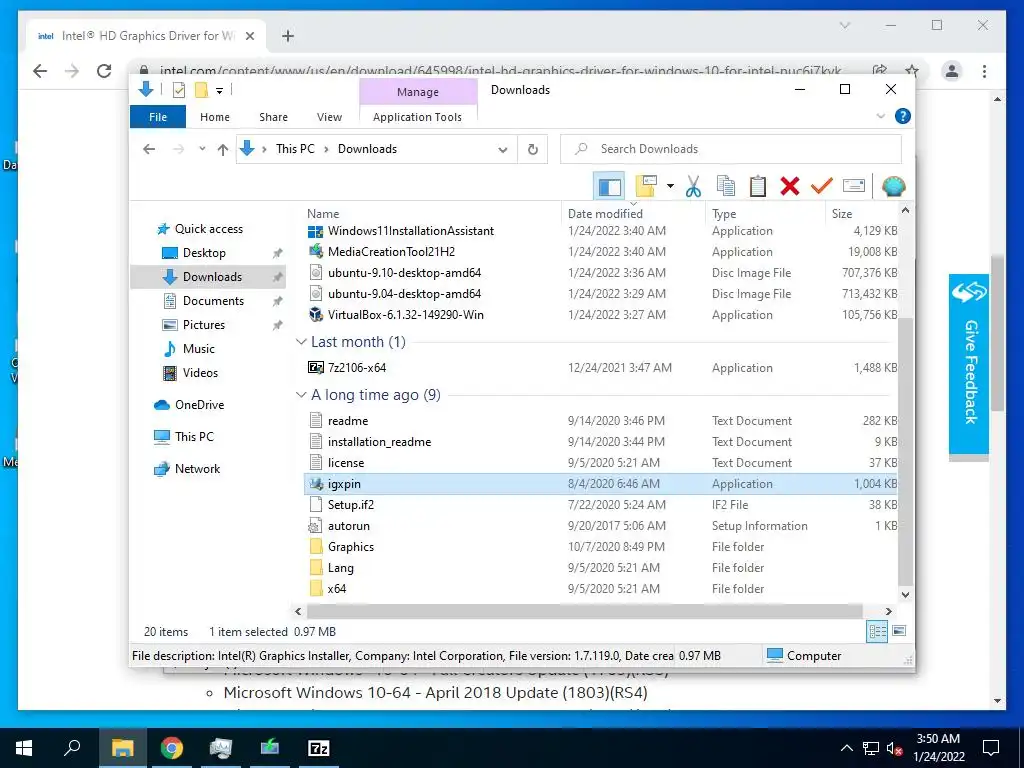The width and height of the screenshot is (1024, 768).
Task: Open the Home ribbon tab
Action: 215,117
